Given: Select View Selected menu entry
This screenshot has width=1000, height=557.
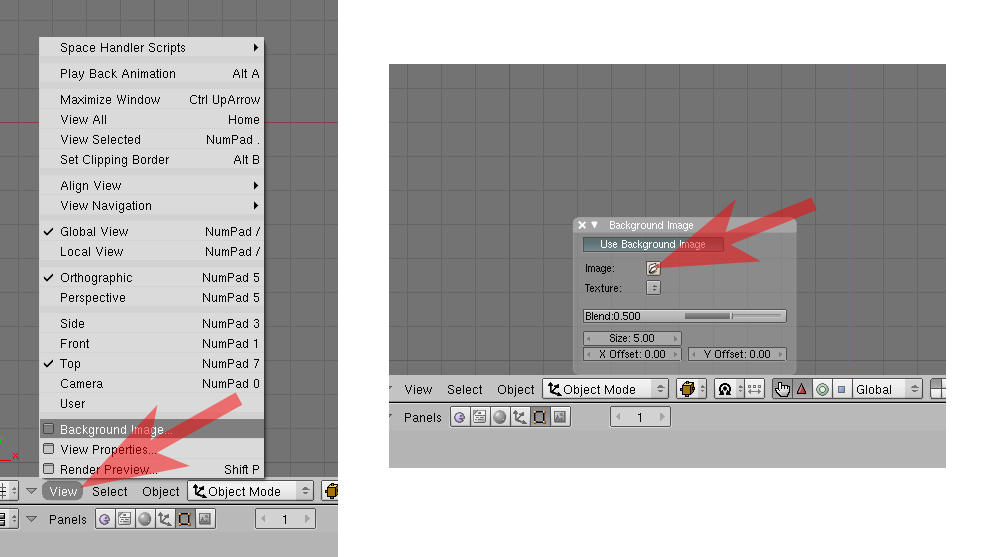Looking at the screenshot, I should coord(152,140).
